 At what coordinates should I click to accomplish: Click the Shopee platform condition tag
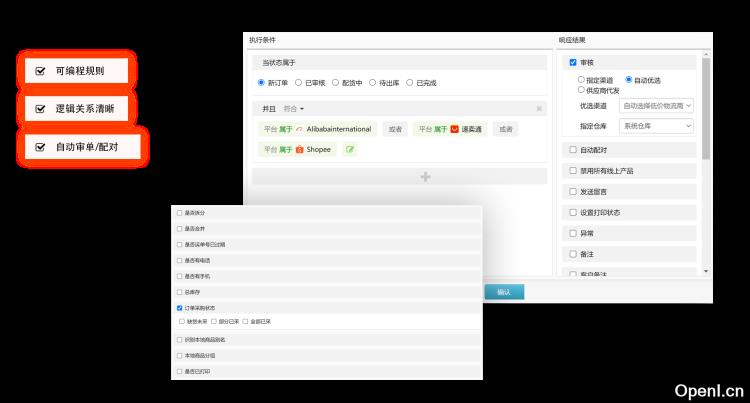tap(297, 150)
